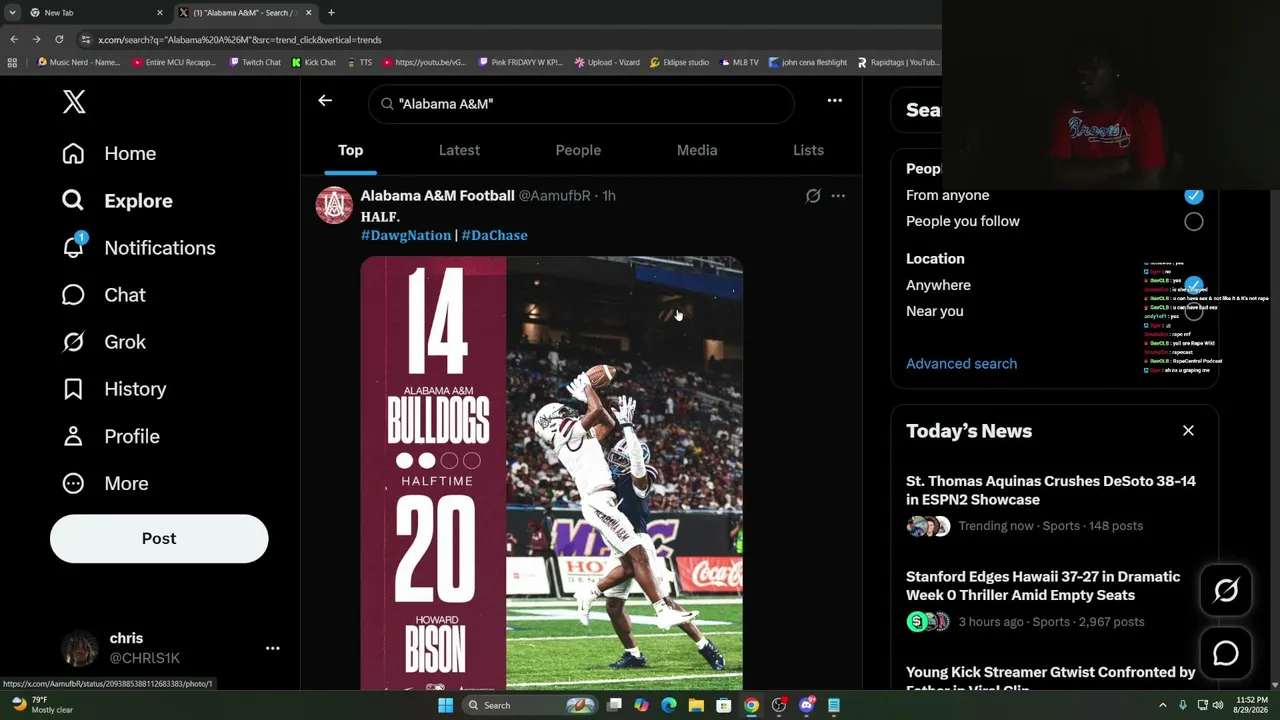
Task: Click the chris account avatar
Action: [80, 648]
